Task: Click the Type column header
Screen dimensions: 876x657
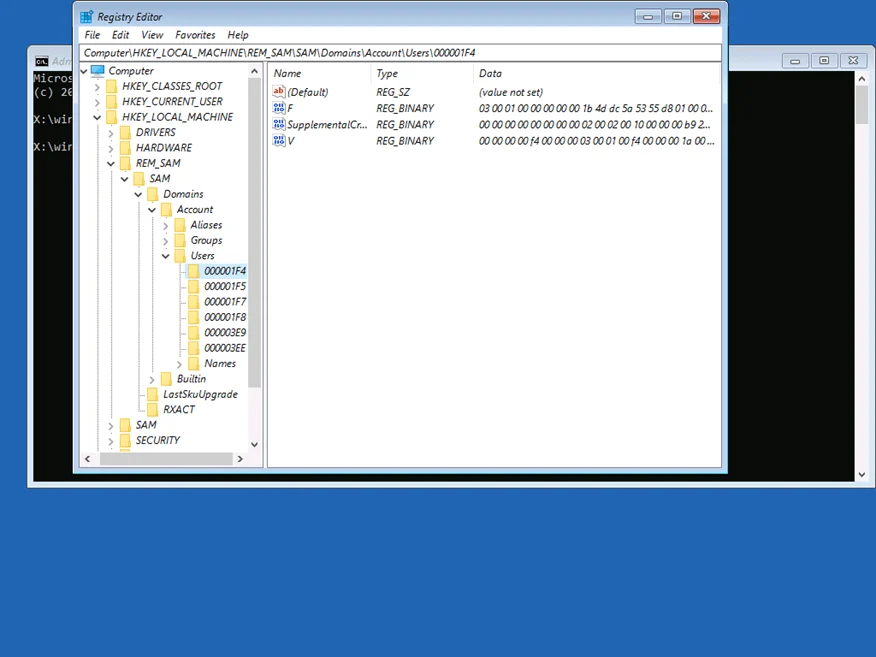Action: [x=422, y=73]
